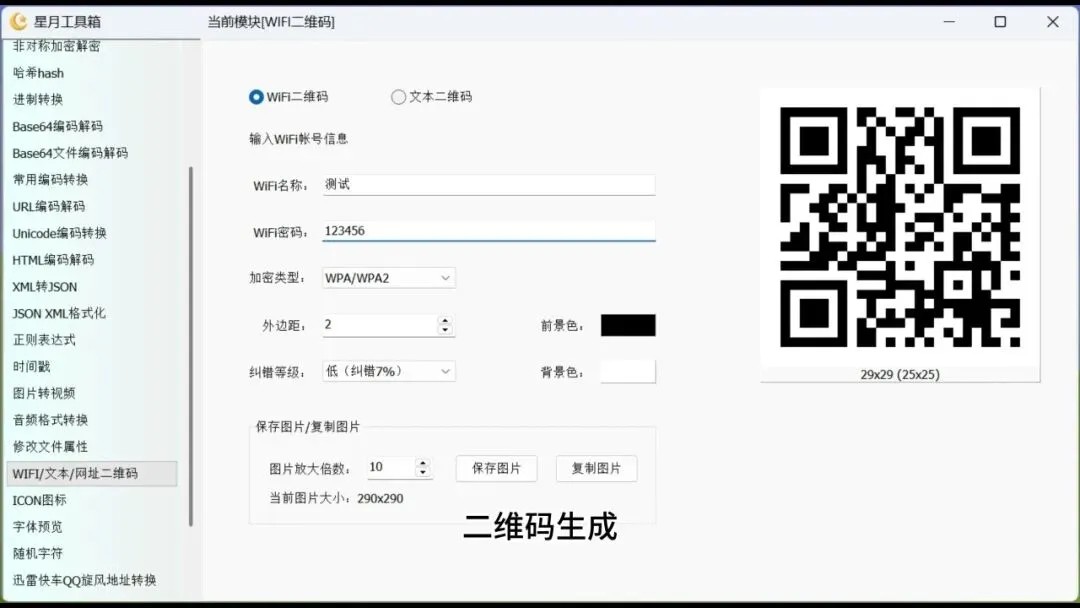Click the WiFi密码 input field

point(489,231)
